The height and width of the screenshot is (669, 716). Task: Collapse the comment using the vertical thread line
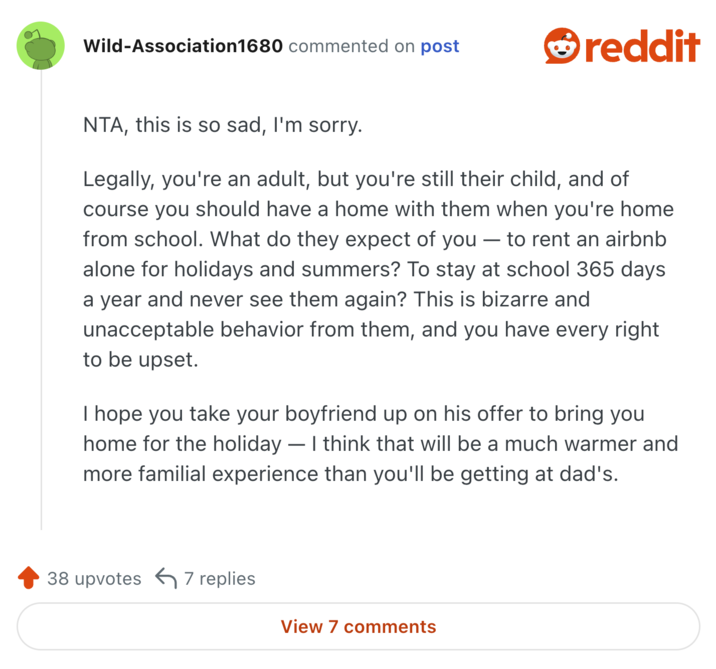point(41,300)
